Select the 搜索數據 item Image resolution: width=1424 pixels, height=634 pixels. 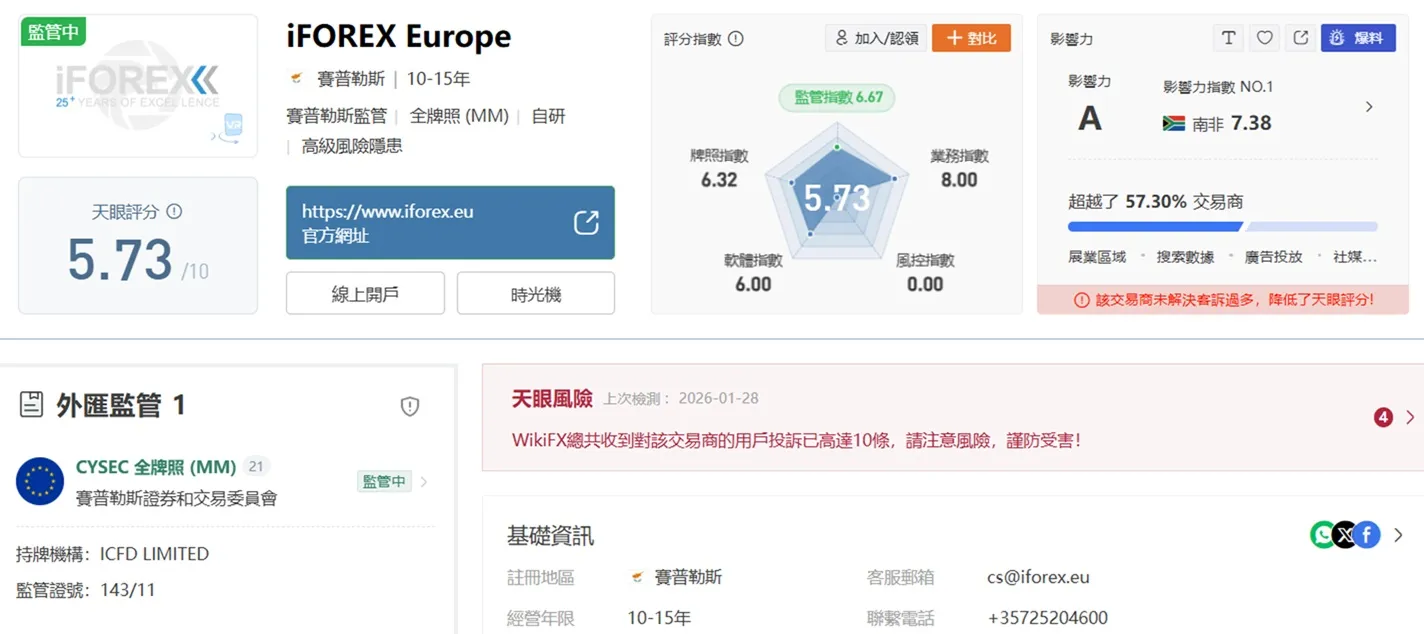click(1185, 257)
